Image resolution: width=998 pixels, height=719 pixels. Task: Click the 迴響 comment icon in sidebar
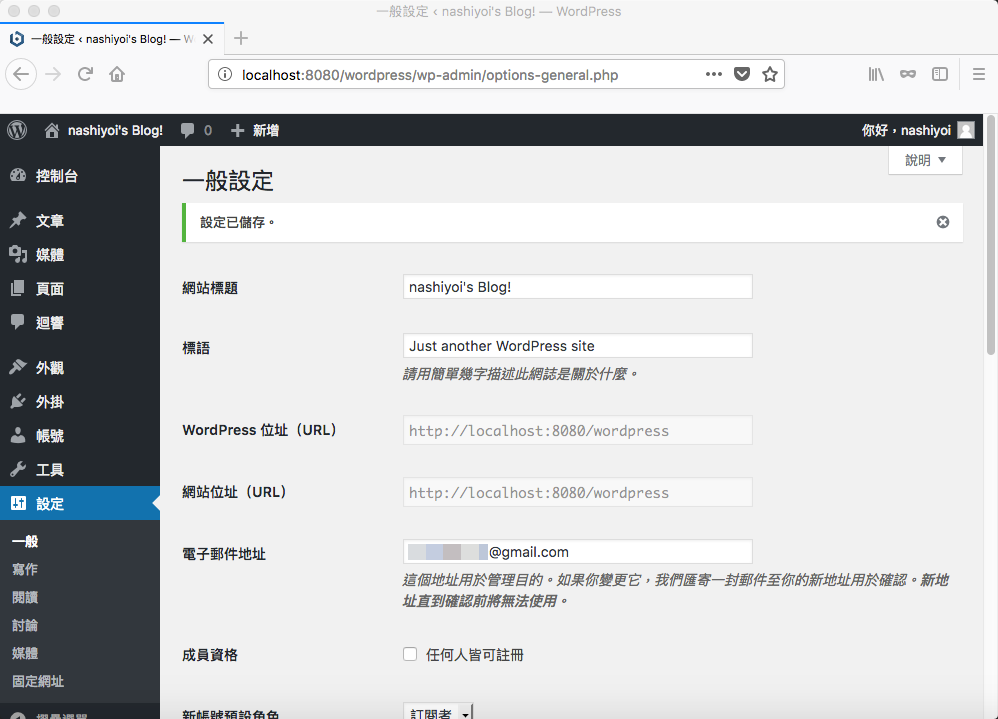pyautogui.click(x=18, y=322)
